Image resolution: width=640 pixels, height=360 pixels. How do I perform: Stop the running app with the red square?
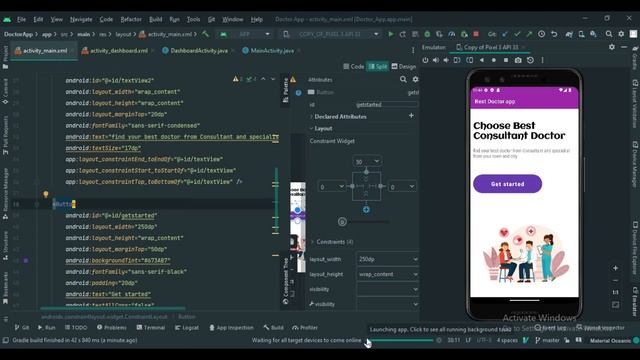pyautogui.click(x=476, y=34)
